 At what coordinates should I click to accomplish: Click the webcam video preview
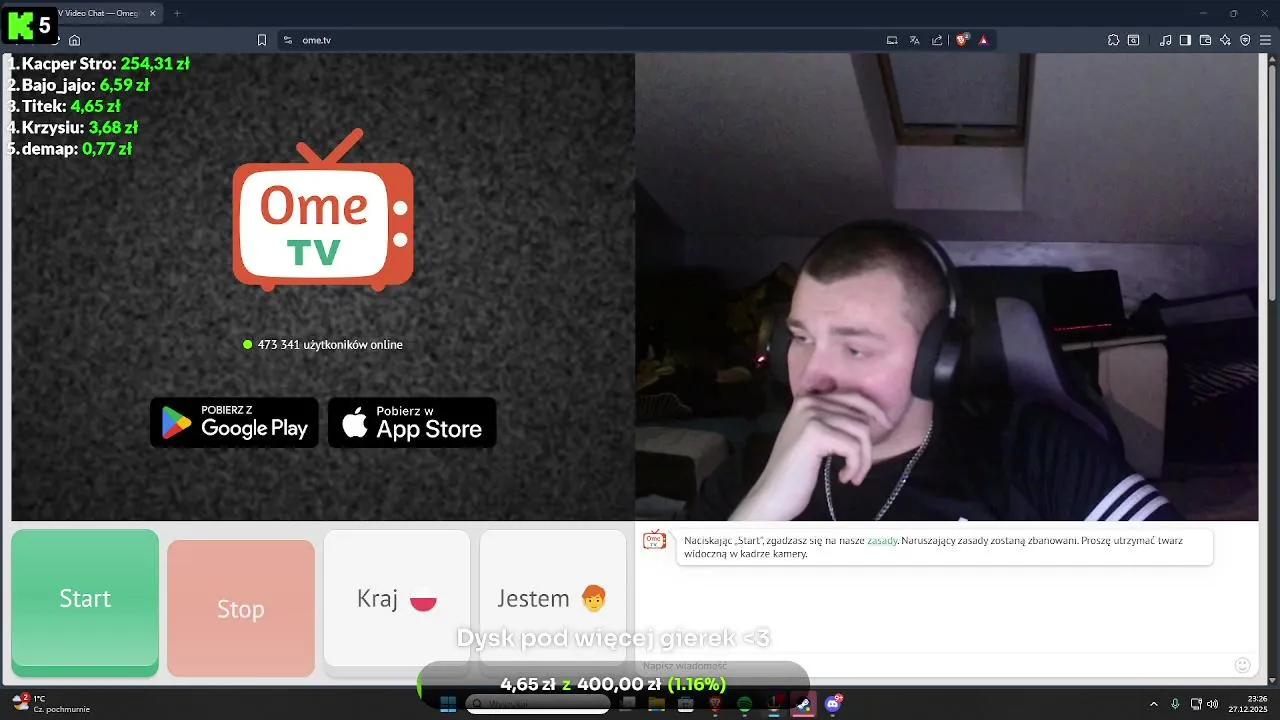coord(946,287)
